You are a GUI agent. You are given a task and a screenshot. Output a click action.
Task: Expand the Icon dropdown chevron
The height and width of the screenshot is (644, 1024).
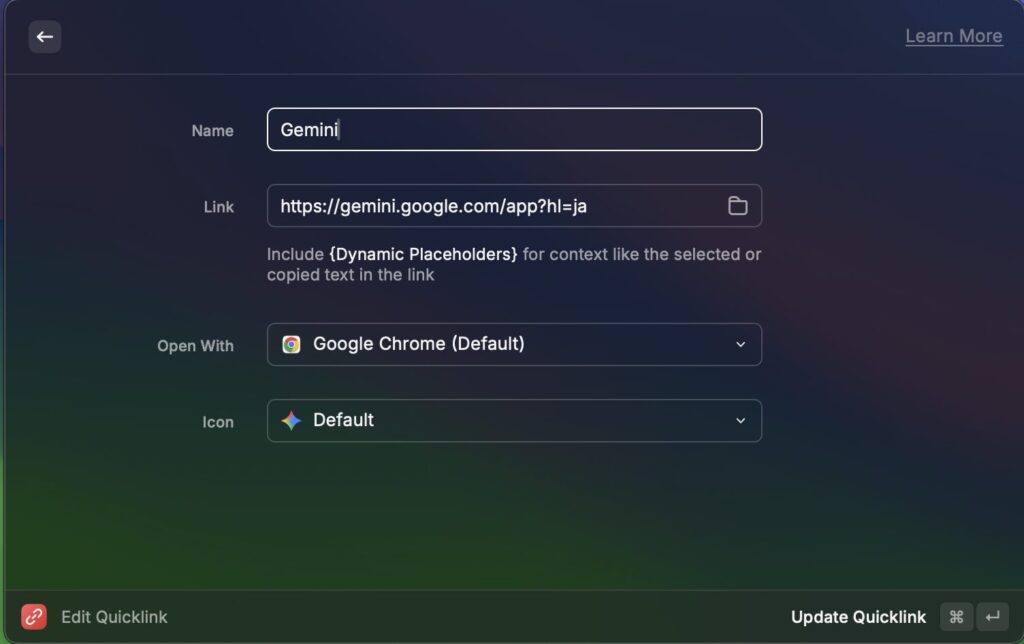740,421
